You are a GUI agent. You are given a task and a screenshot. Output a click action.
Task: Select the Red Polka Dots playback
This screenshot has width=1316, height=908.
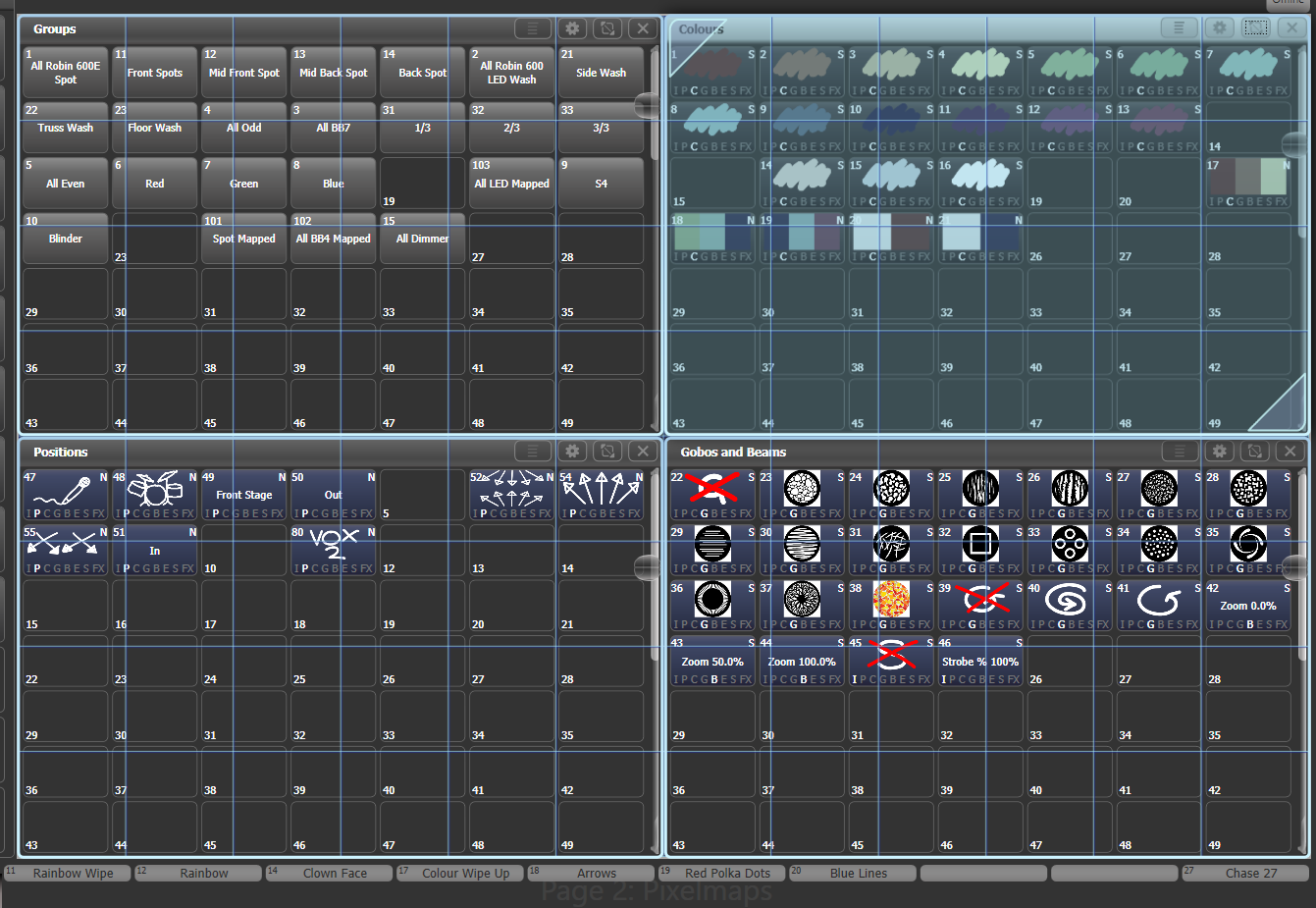(x=722, y=873)
